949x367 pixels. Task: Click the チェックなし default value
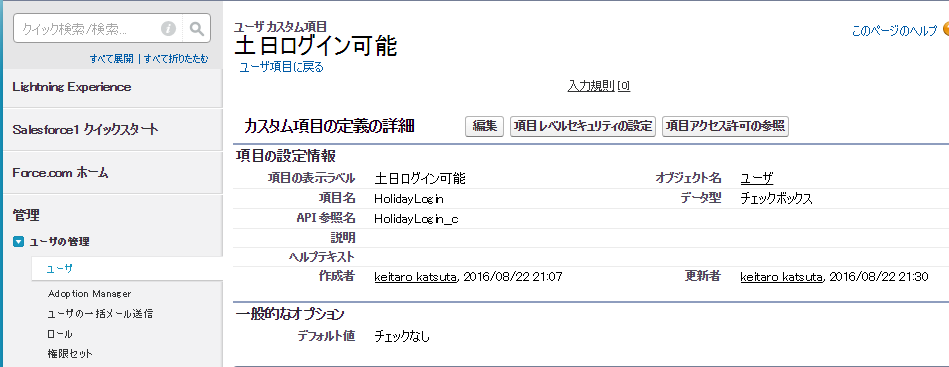(402, 336)
